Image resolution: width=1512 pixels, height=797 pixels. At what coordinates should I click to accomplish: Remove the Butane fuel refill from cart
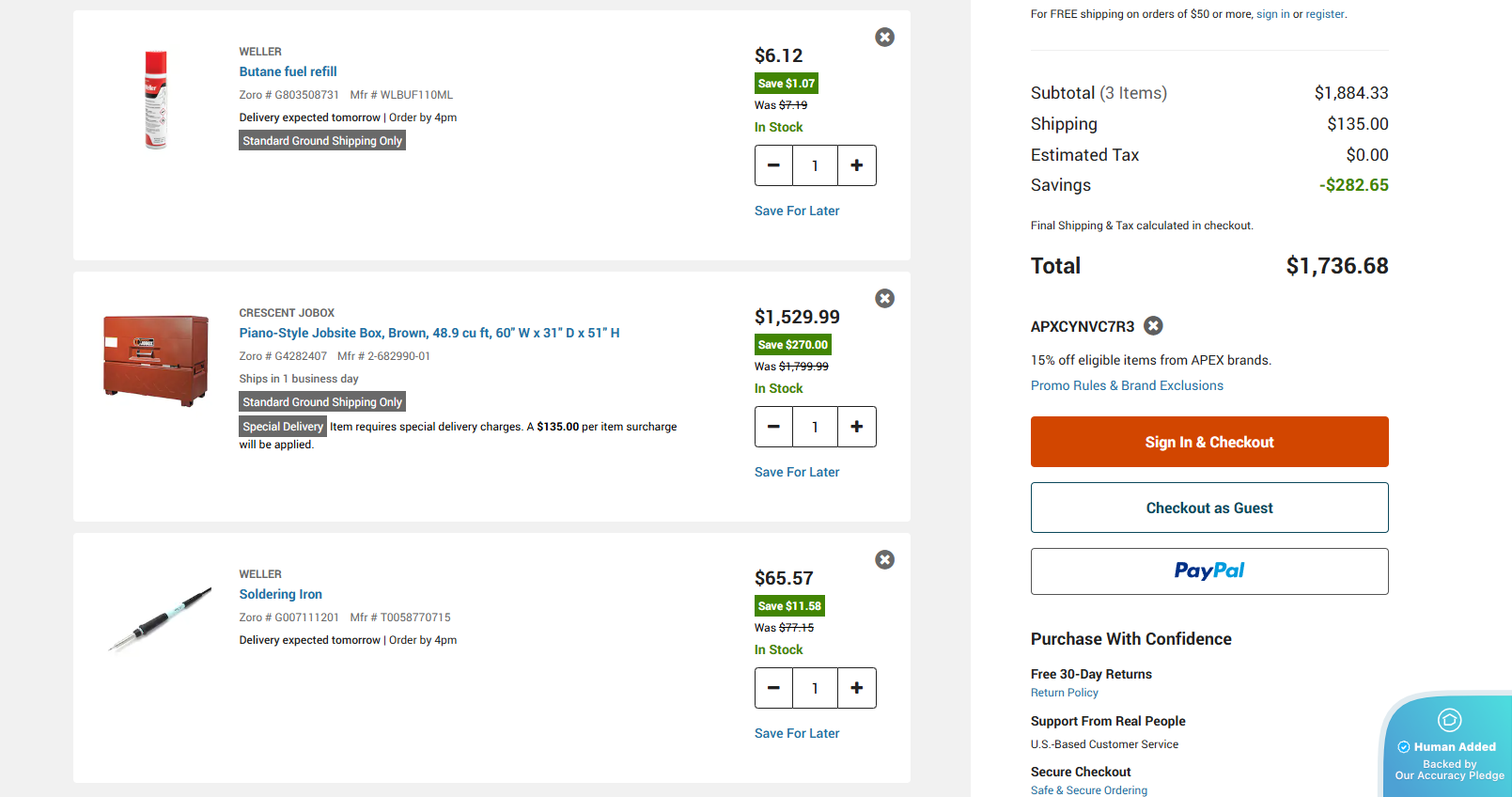[x=884, y=37]
